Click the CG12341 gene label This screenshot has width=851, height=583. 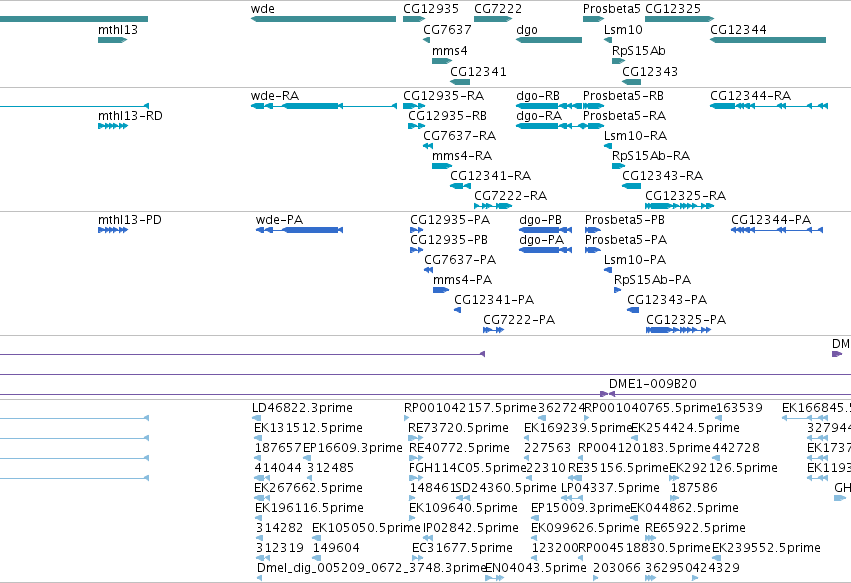(x=478, y=72)
